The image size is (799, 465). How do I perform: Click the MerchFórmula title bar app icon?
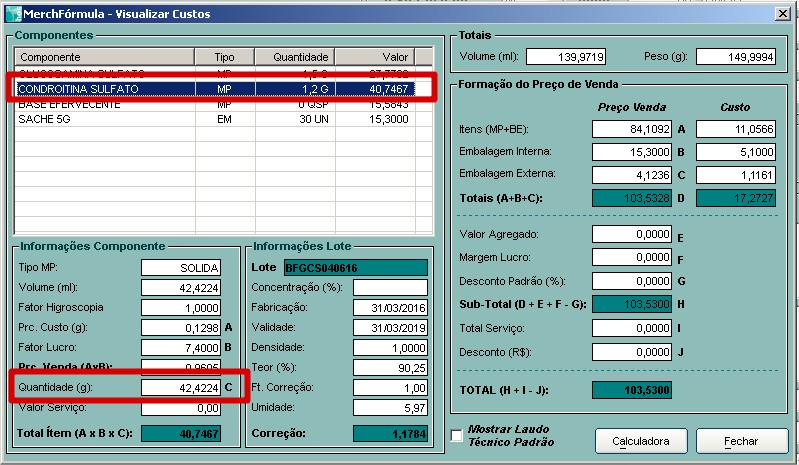pyautogui.click(x=12, y=11)
